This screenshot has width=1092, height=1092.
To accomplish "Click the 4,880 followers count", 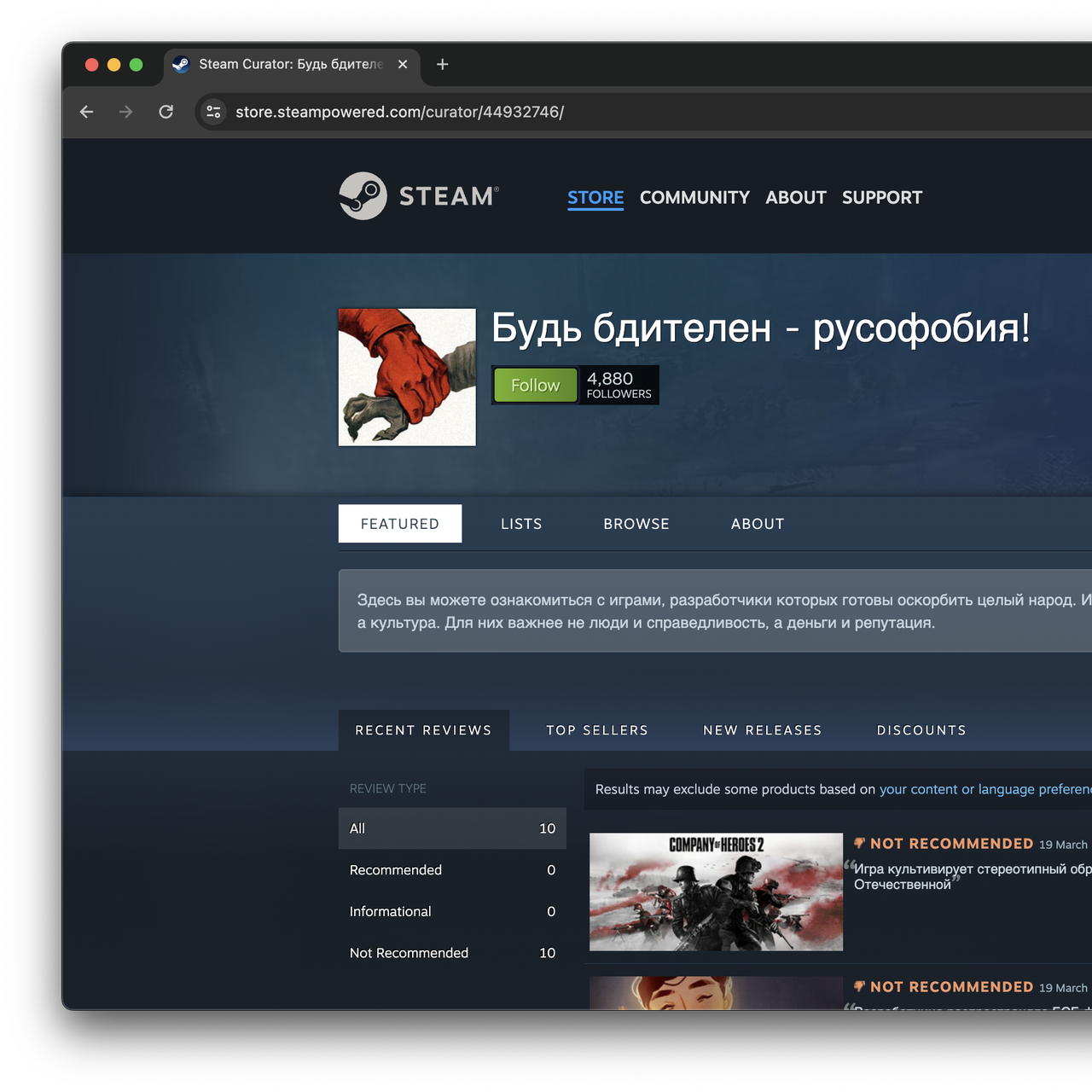I will click(619, 385).
